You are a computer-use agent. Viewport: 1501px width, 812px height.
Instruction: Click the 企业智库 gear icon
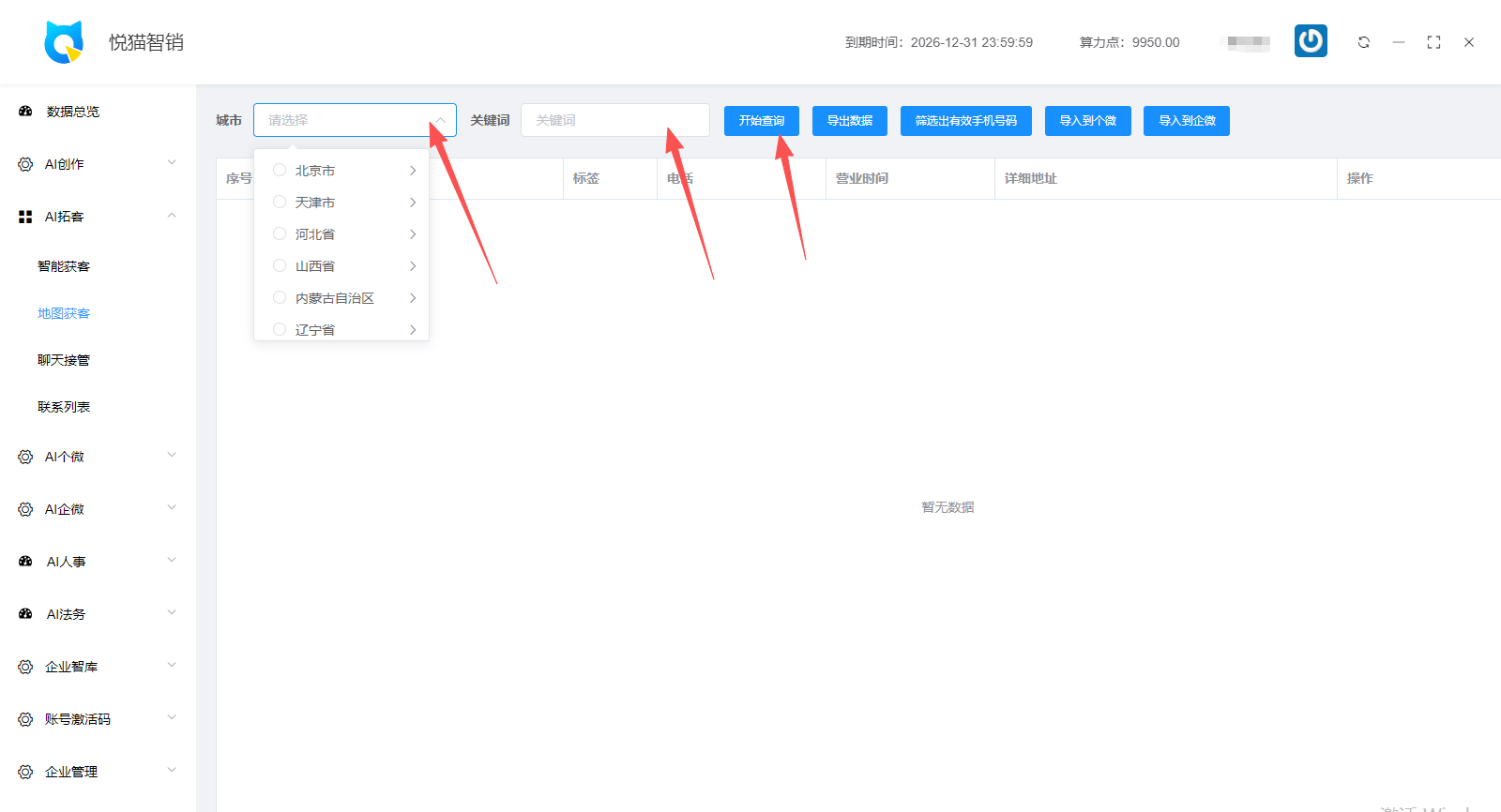click(x=25, y=667)
